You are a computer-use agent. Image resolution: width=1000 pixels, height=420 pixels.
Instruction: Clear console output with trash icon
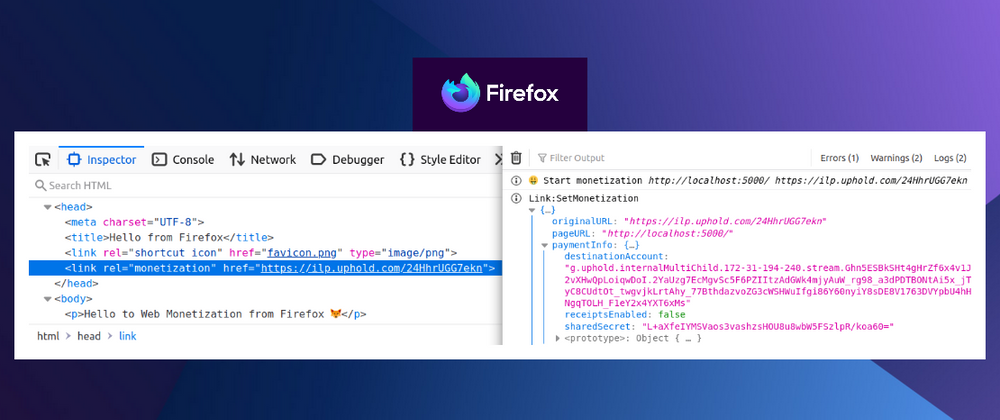[516, 158]
